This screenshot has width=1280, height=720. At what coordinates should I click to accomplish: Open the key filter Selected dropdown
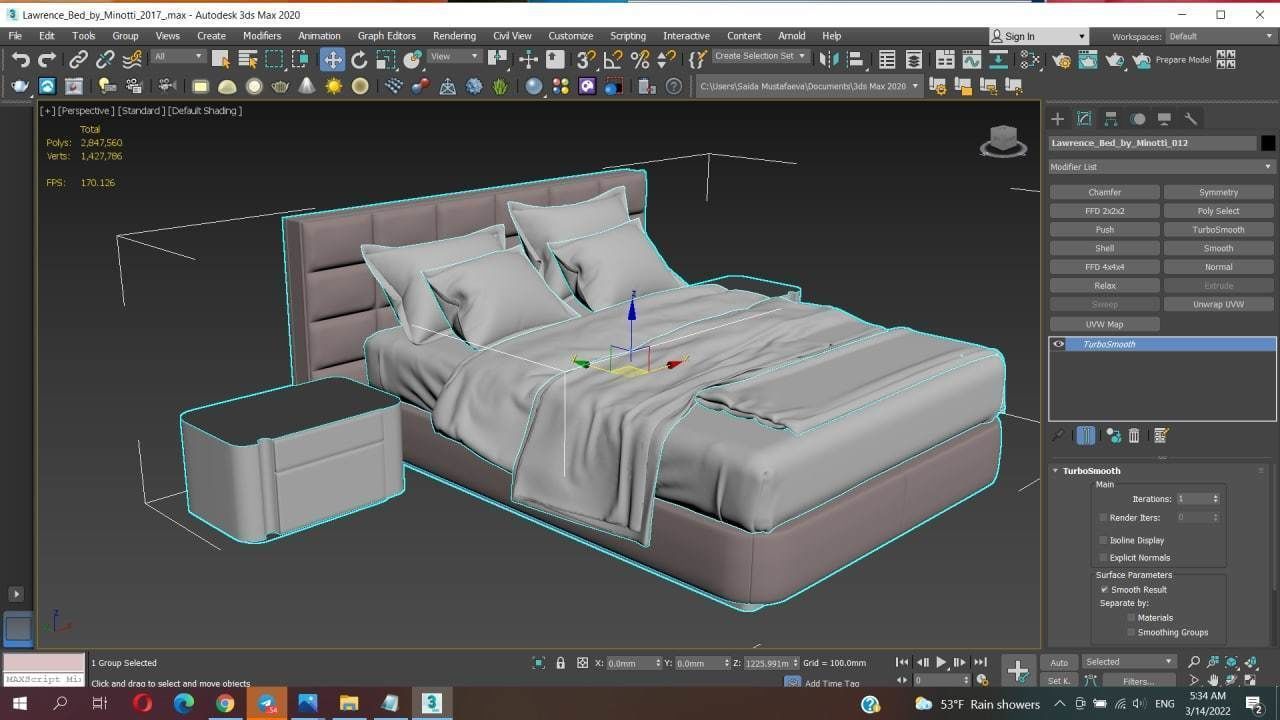coord(1128,662)
